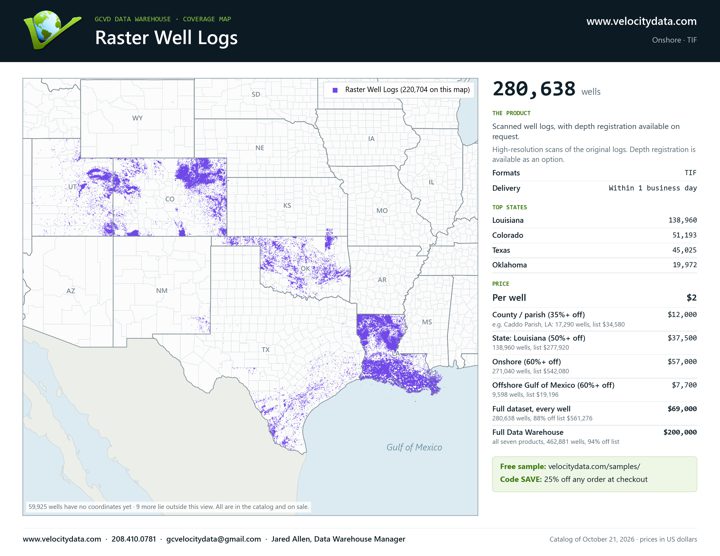720x556 pixels.
Task: Open free sample link velocitydata.com/samples/
Action: (594, 466)
